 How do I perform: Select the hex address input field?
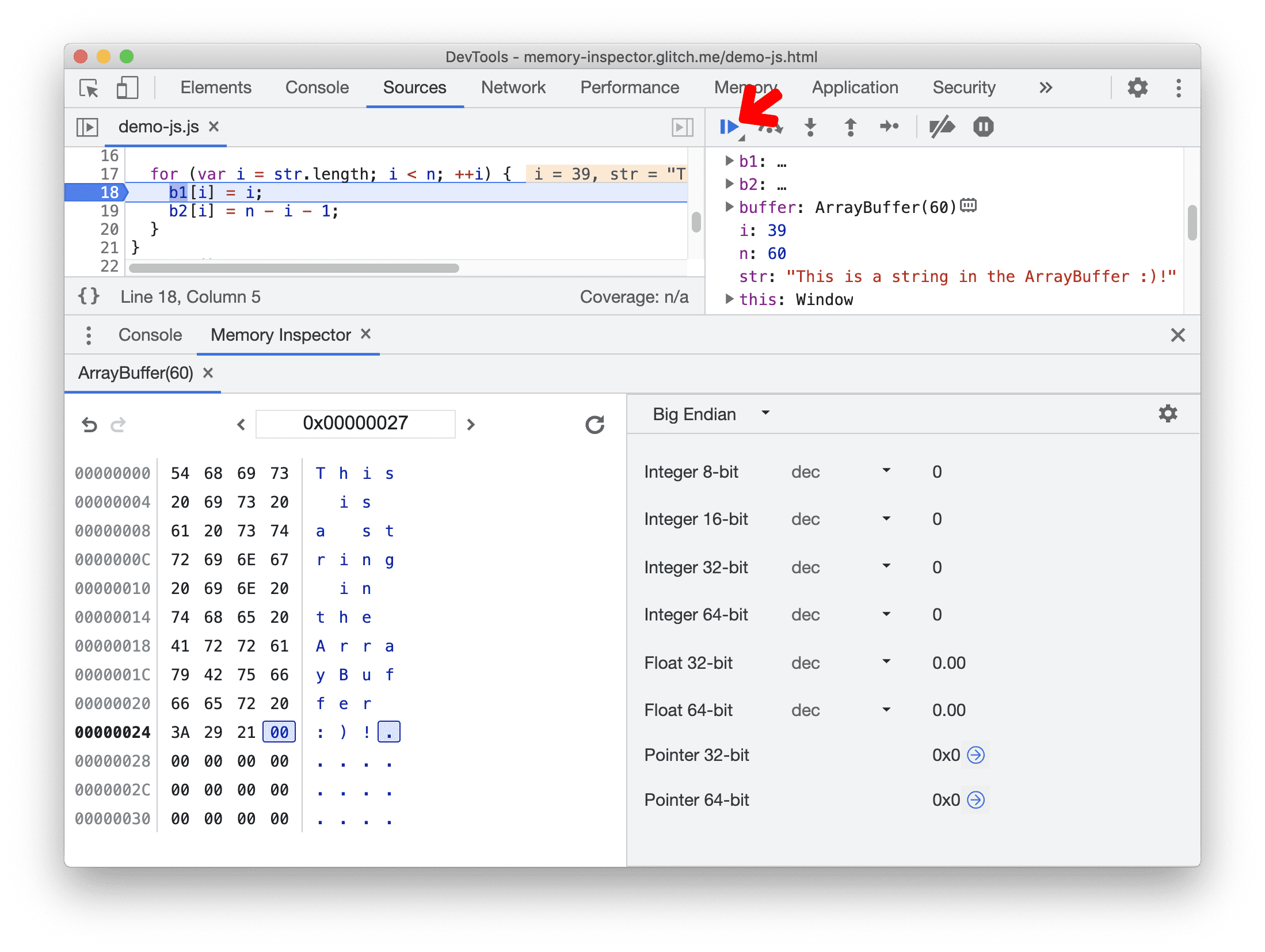(355, 422)
